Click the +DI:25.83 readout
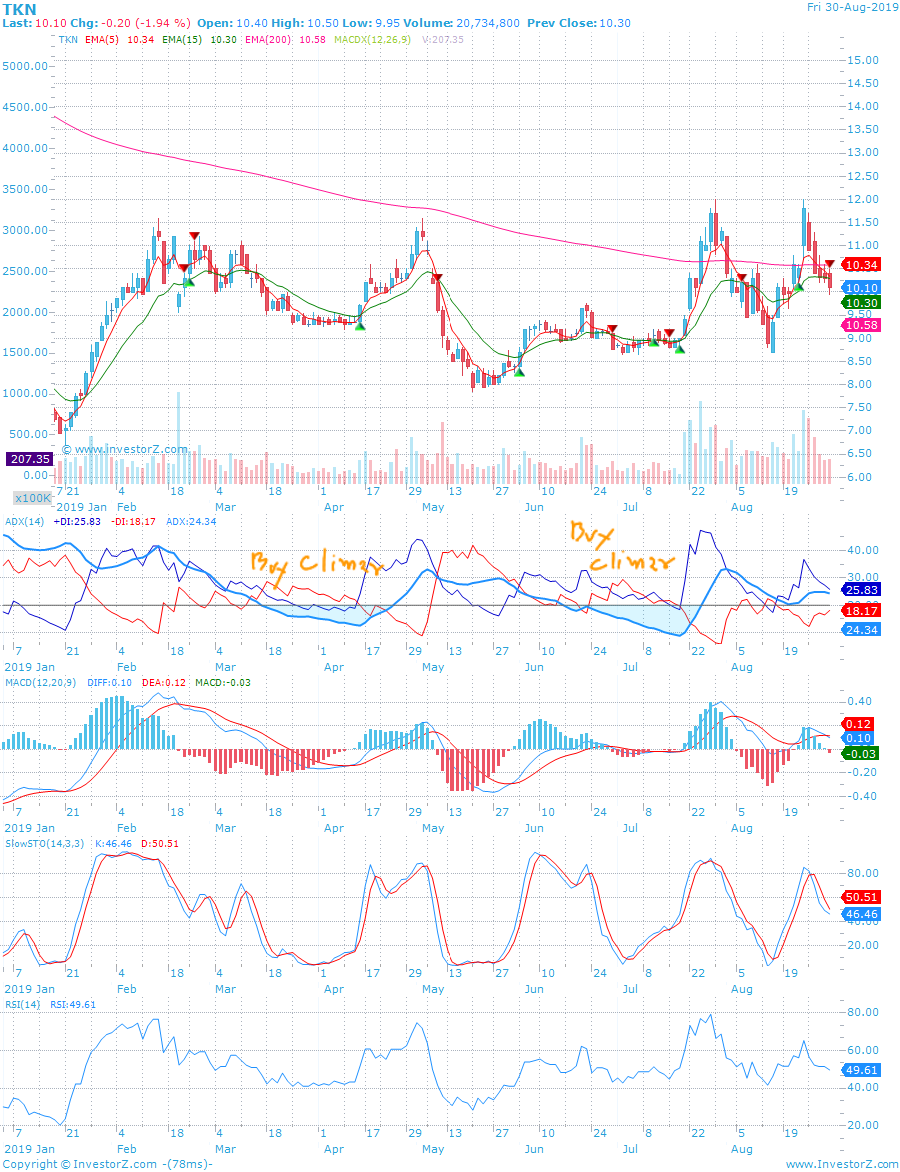 click(x=78, y=521)
